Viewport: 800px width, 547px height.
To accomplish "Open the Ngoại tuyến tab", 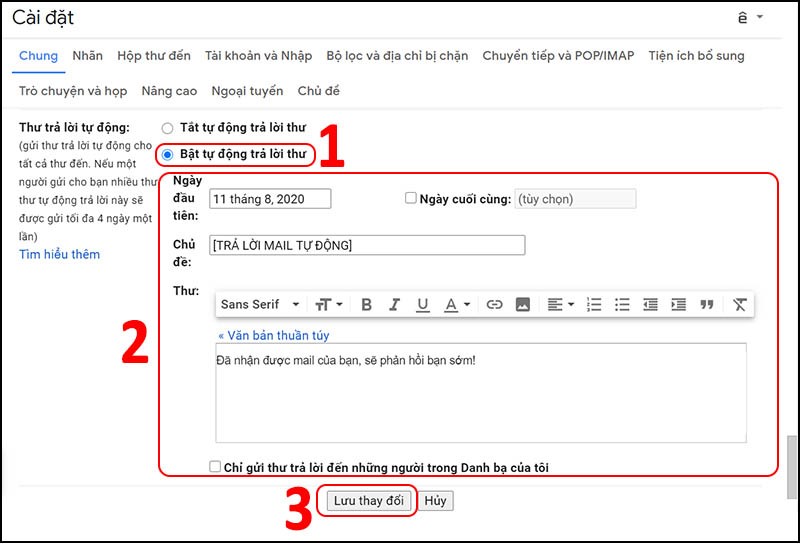I will [x=247, y=91].
